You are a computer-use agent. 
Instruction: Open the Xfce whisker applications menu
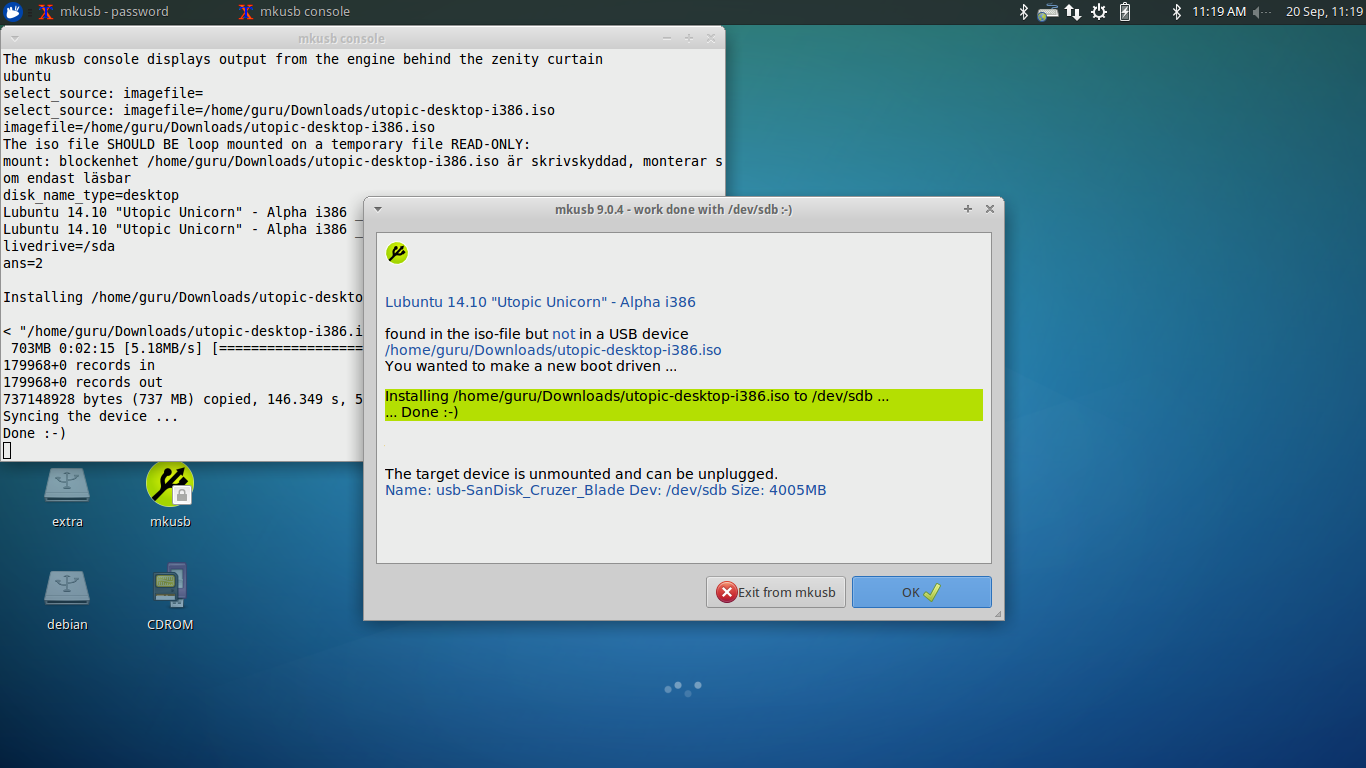coord(13,12)
